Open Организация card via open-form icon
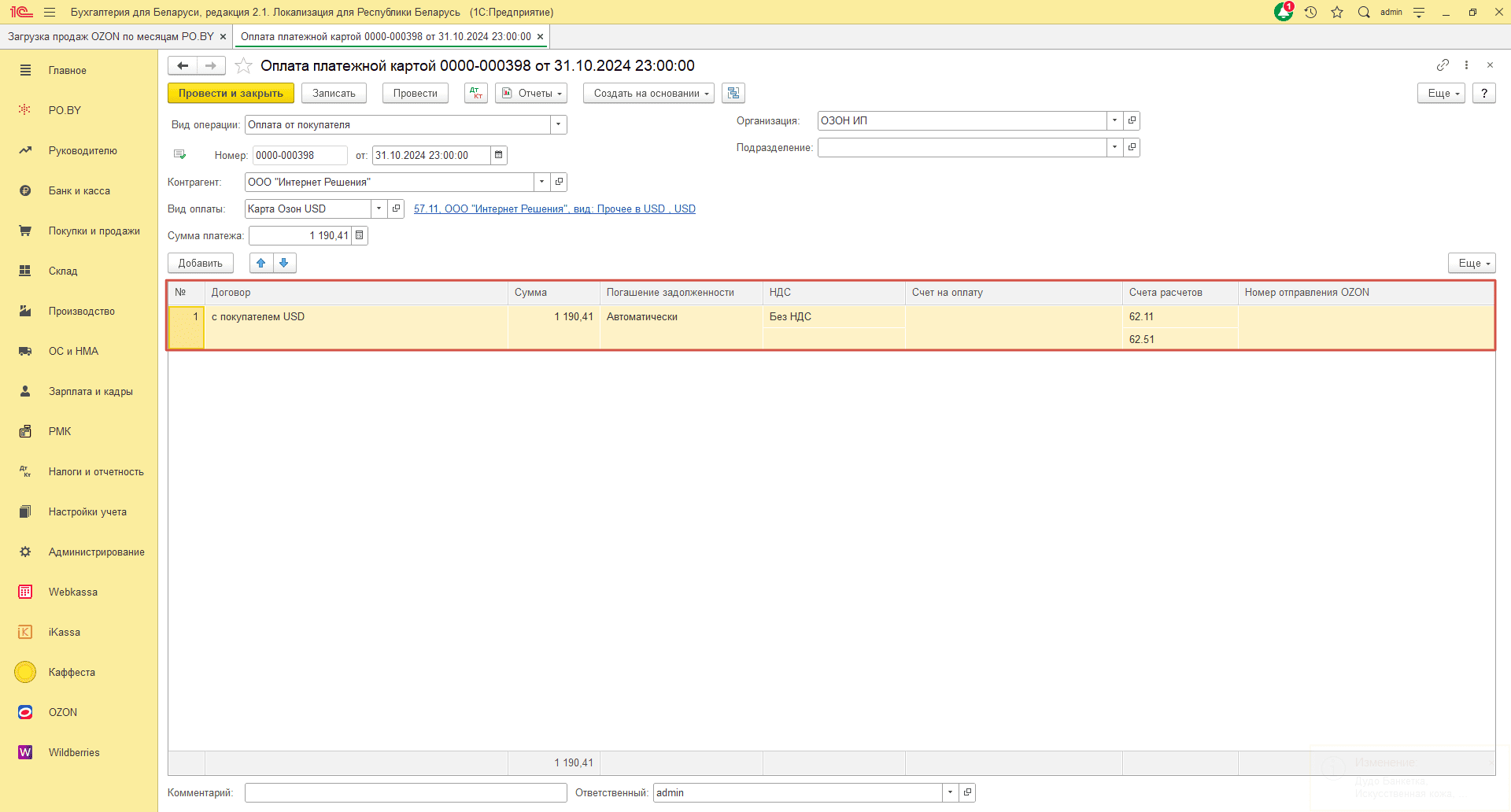Screen dimensions: 1511x812 point(1132,120)
